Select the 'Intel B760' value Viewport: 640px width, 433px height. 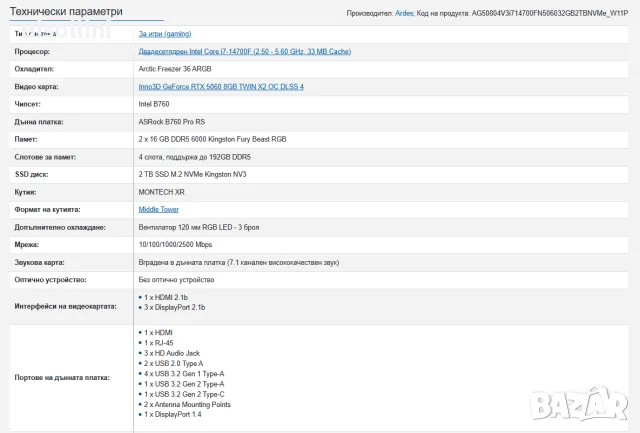[x=154, y=104]
